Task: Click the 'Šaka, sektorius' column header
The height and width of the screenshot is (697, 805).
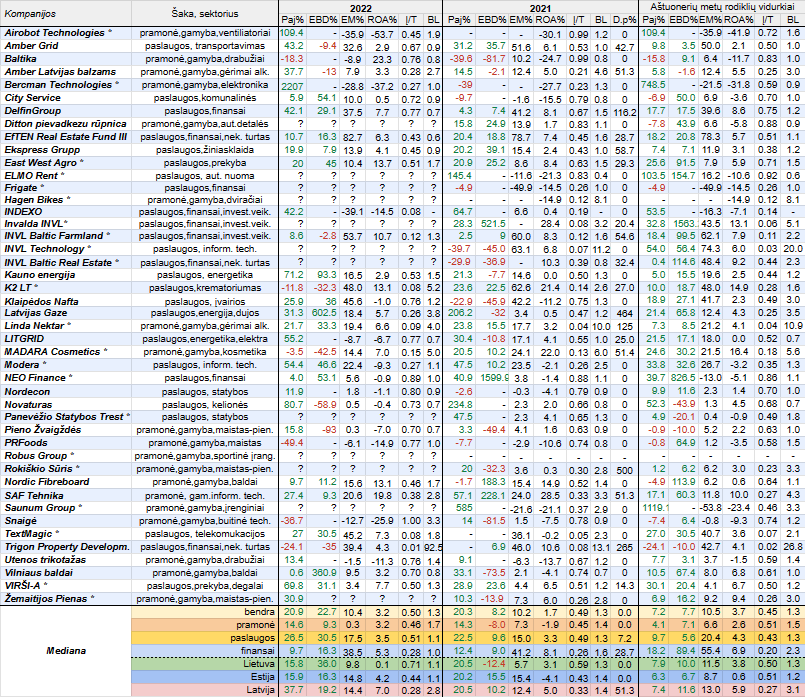Action: pos(205,13)
